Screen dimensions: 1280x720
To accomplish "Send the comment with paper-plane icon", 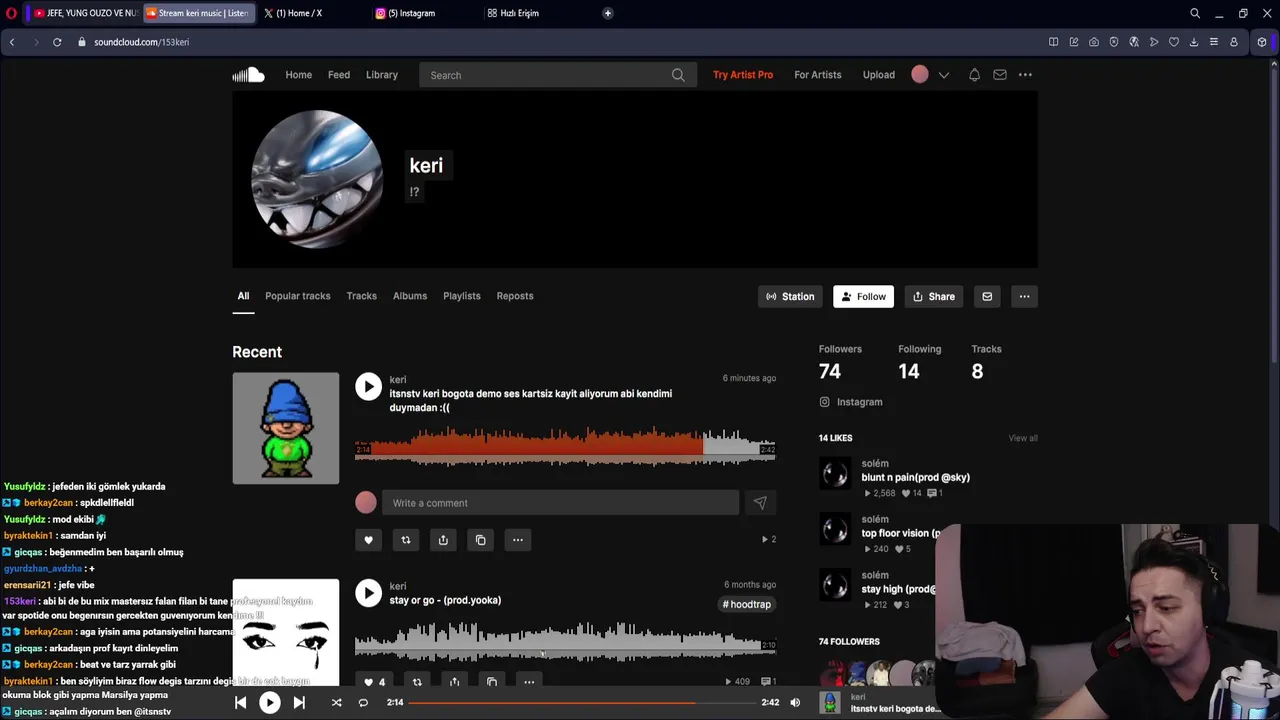I will pyautogui.click(x=760, y=503).
